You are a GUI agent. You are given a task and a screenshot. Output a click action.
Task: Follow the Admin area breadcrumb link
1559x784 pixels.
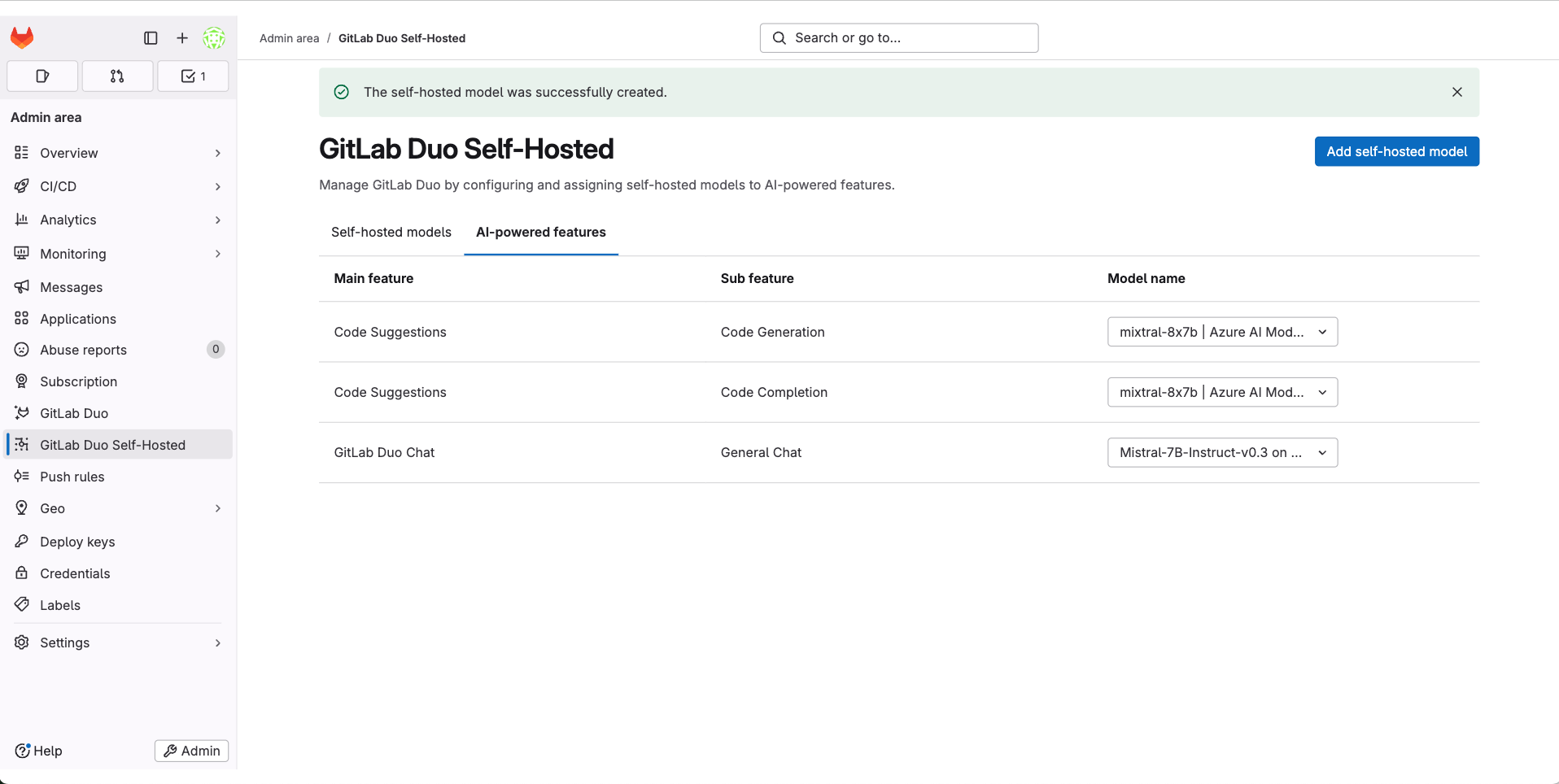(x=289, y=38)
